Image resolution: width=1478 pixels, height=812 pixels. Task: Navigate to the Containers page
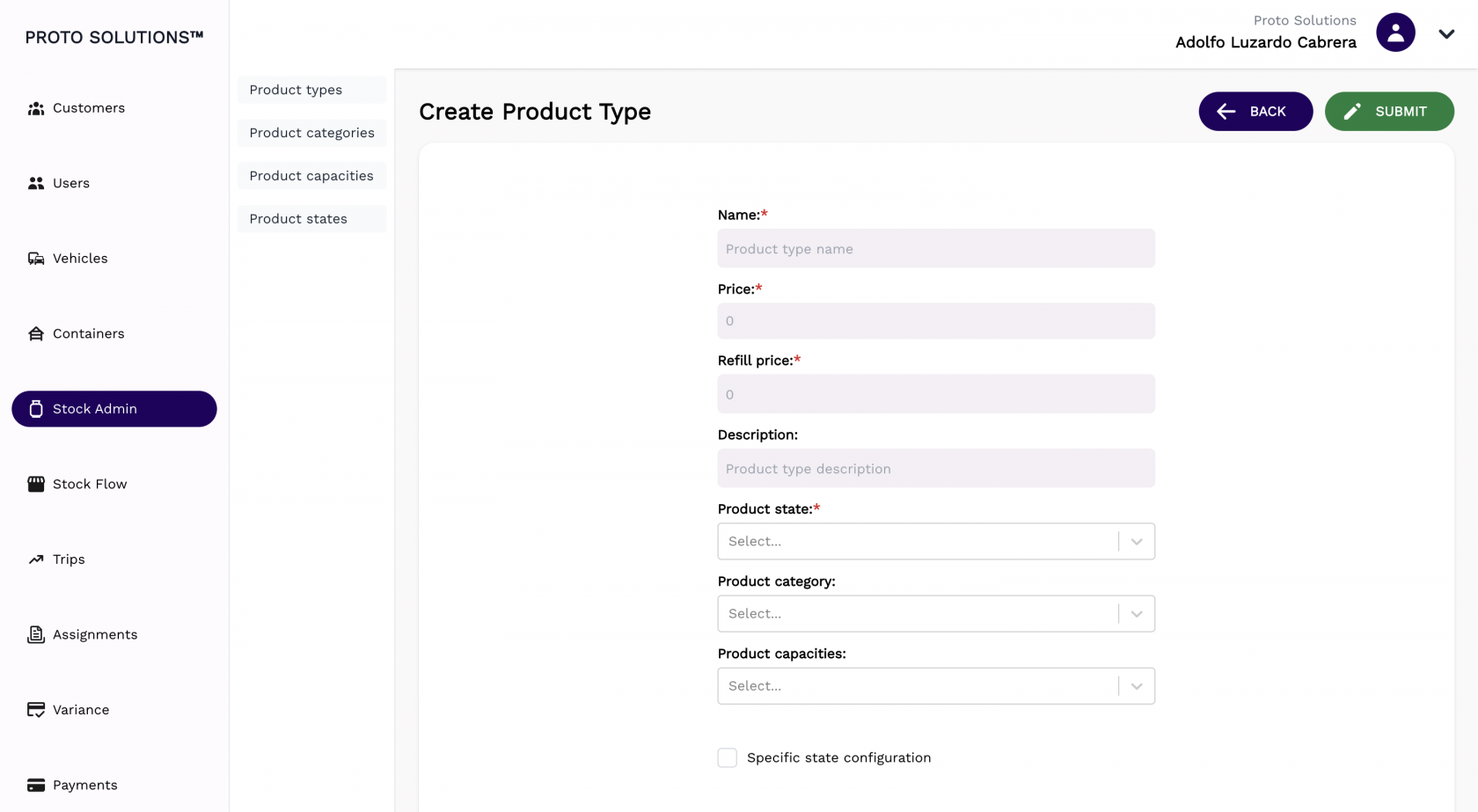[114, 333]
